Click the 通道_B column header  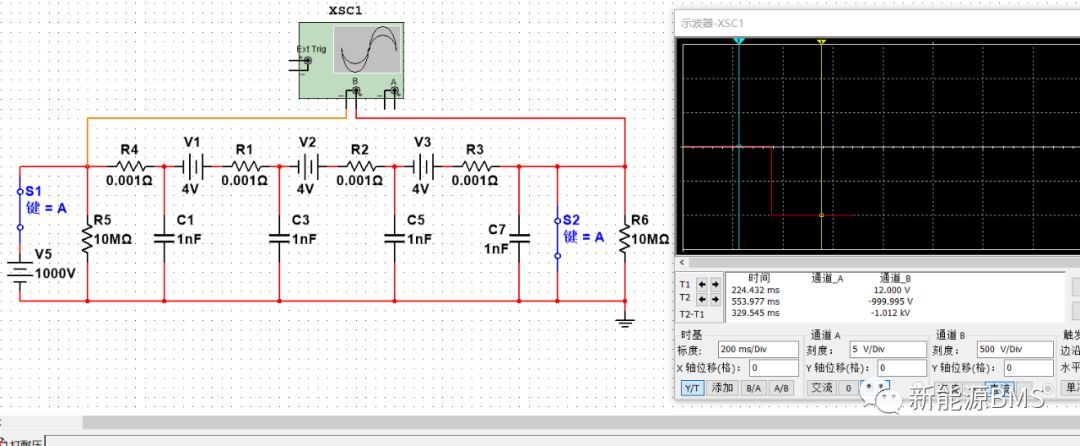(x=894, y=278)
